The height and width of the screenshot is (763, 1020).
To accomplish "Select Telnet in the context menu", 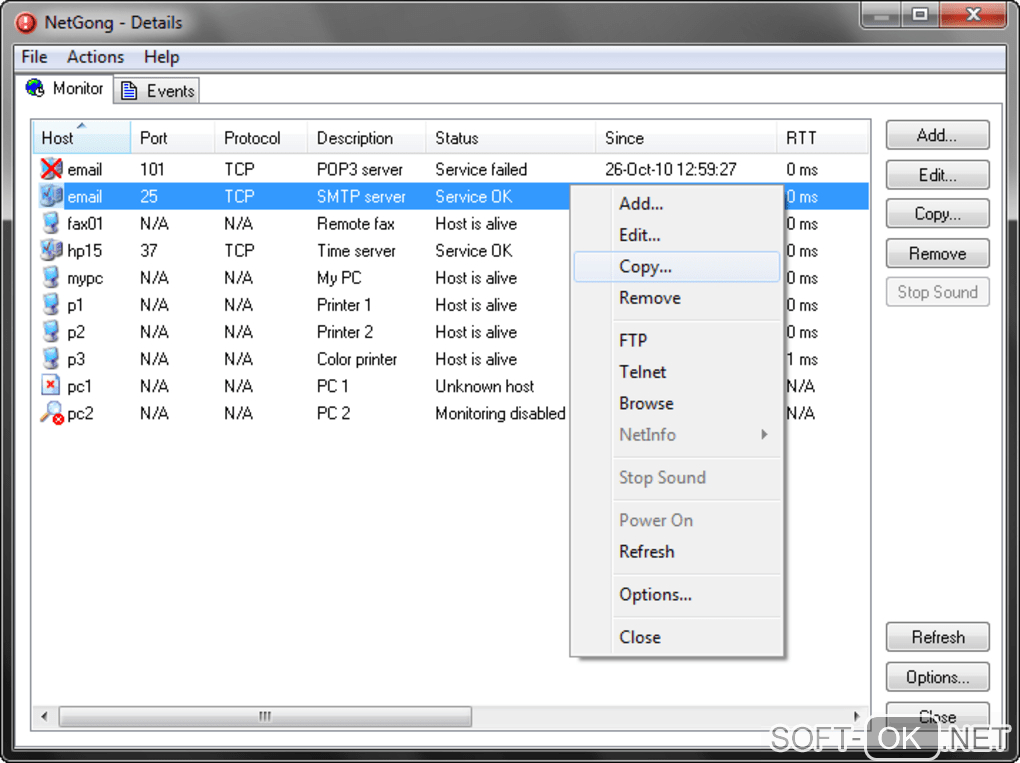I will pyautogui.click(x=677, y=371).
